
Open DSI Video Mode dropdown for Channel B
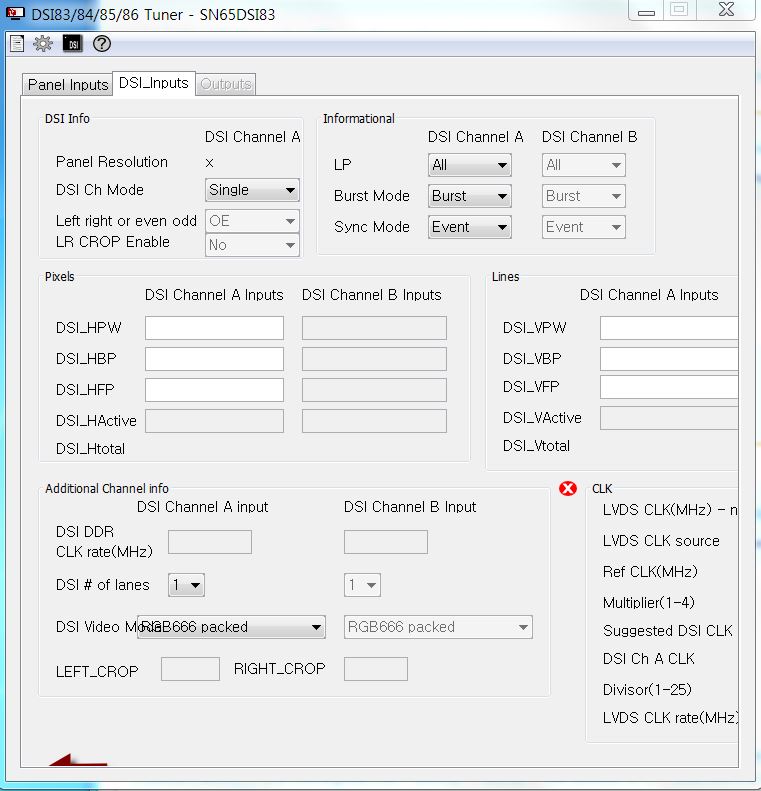click(438, 627)
